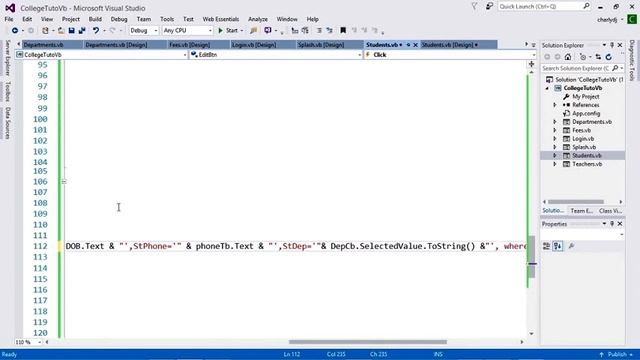The height and width of the screenshot is (360, 640).
Task: Click the Quick Launch search box
Action: (x=544, y=7)
